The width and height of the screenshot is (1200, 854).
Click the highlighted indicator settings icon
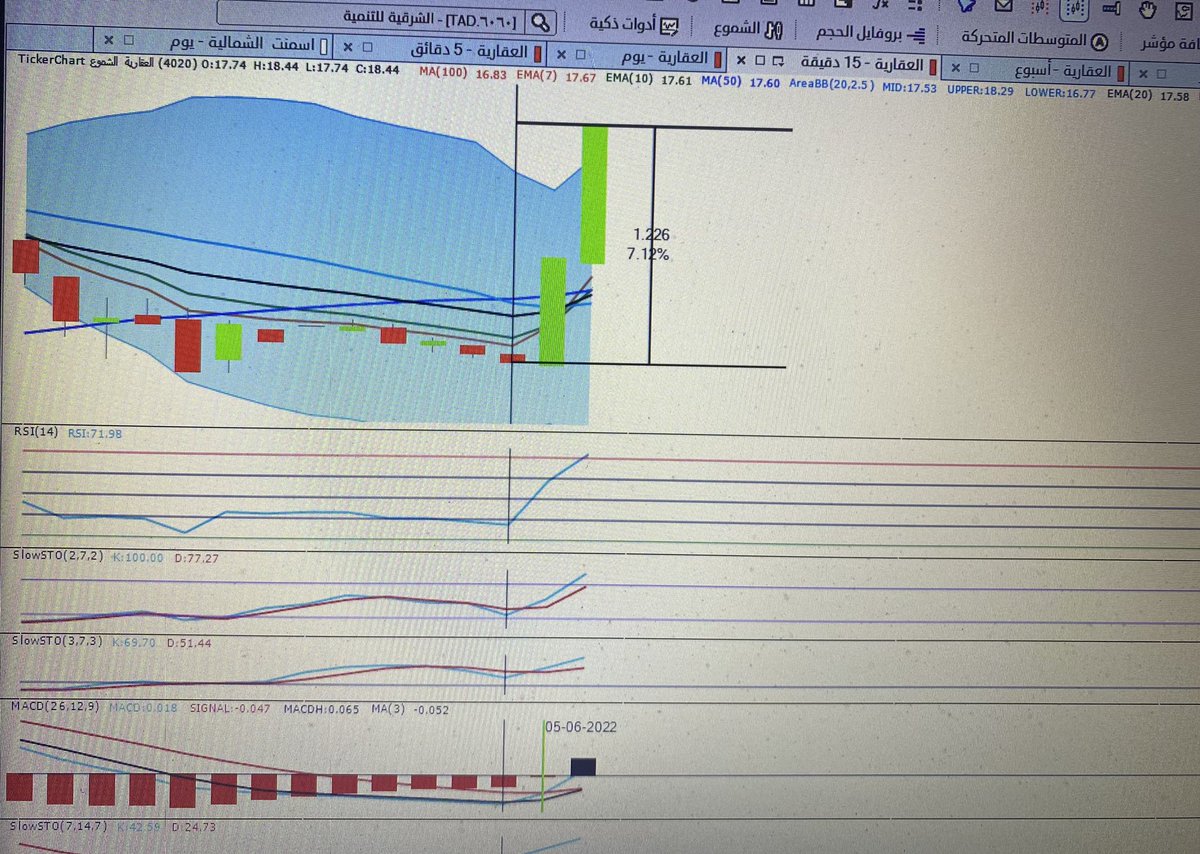tap(1075, 9)
